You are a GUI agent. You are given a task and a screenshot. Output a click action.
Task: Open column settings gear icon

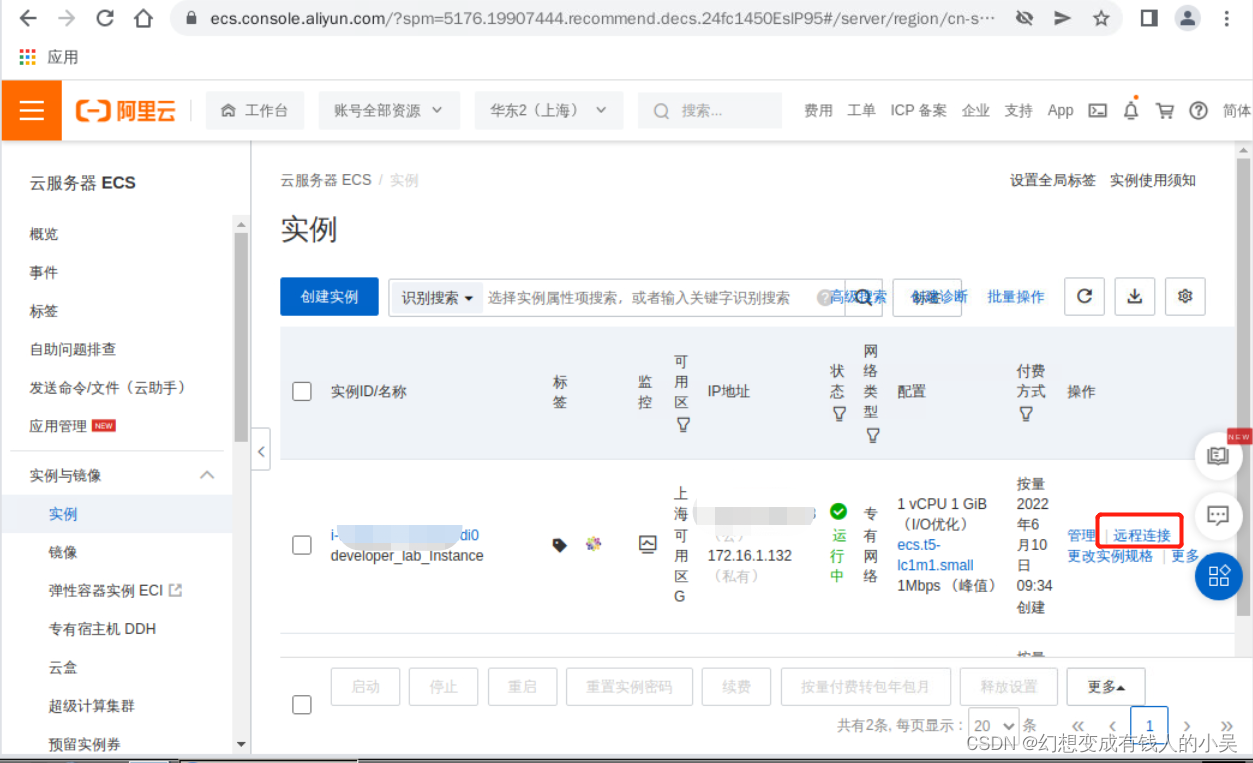click(1186, 296)
